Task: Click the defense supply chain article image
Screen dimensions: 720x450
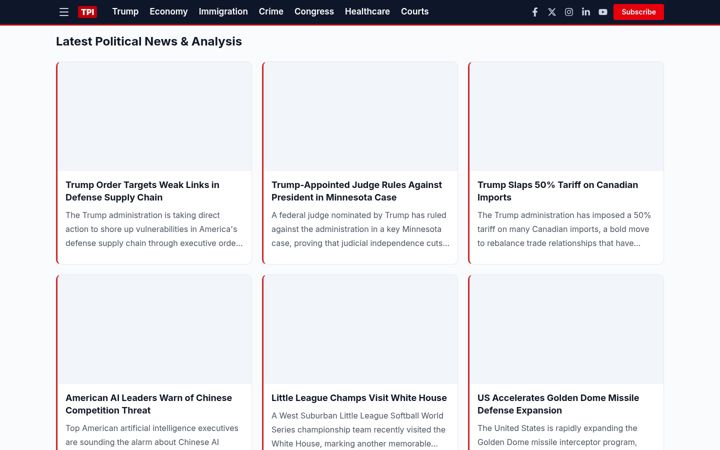Action: tap(155, 117)
